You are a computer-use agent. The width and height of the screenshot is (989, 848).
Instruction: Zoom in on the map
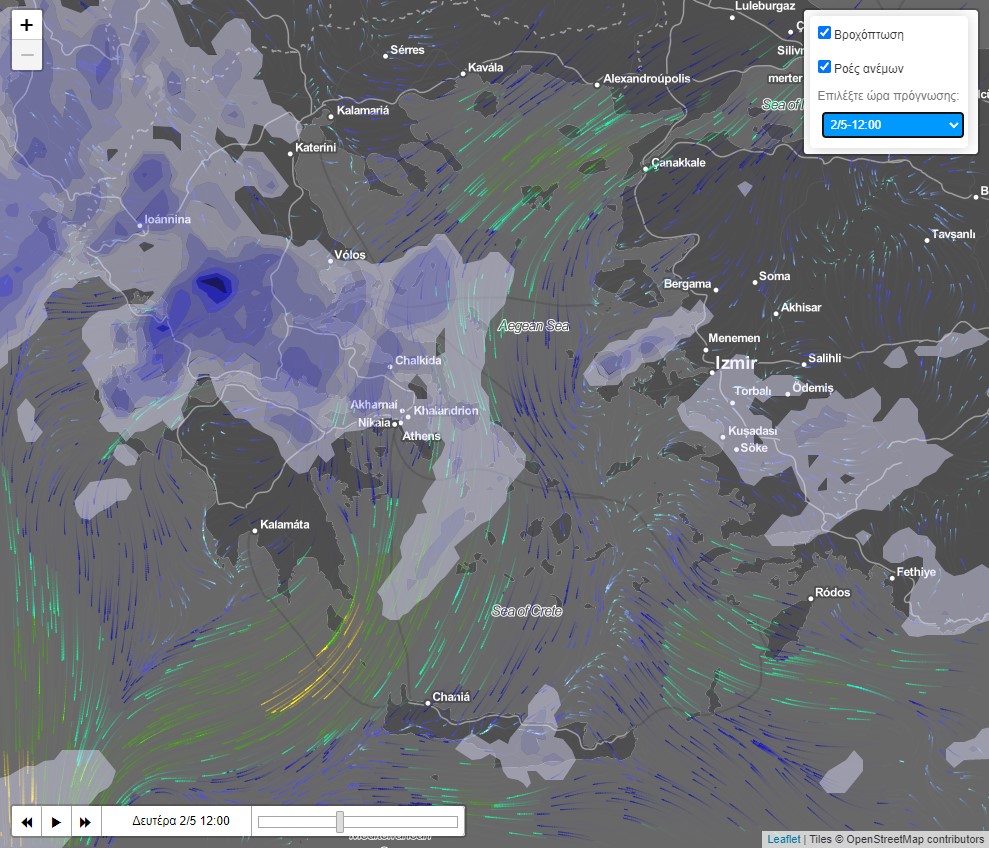pos(27,26)
